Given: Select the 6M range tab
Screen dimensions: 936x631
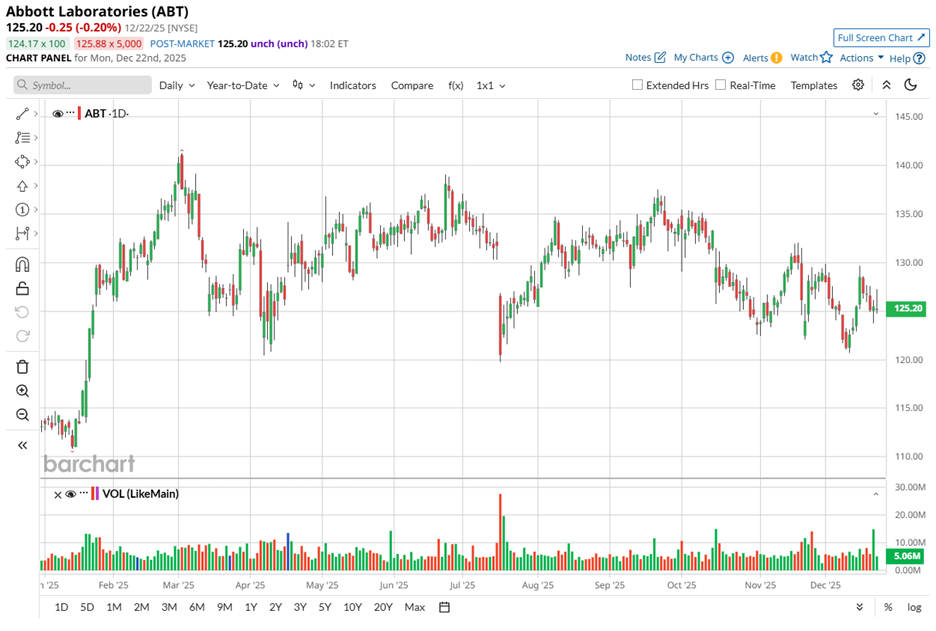Looking at the screenshot, I should click(196, 607).
